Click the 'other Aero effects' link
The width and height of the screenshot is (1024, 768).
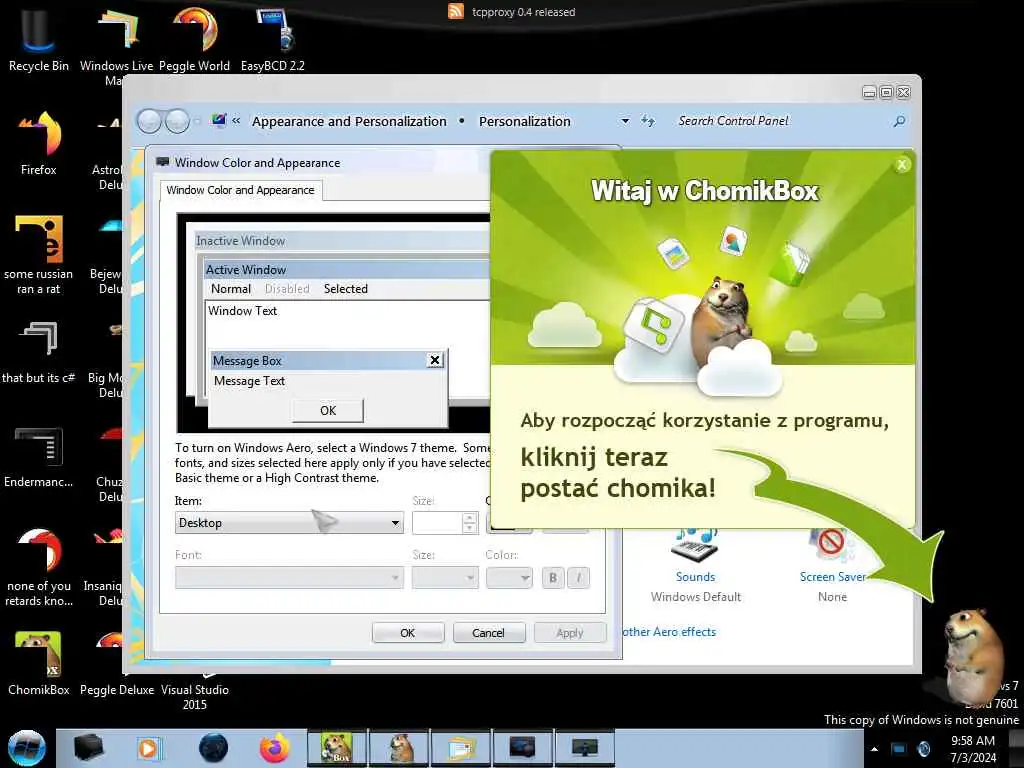669,632
